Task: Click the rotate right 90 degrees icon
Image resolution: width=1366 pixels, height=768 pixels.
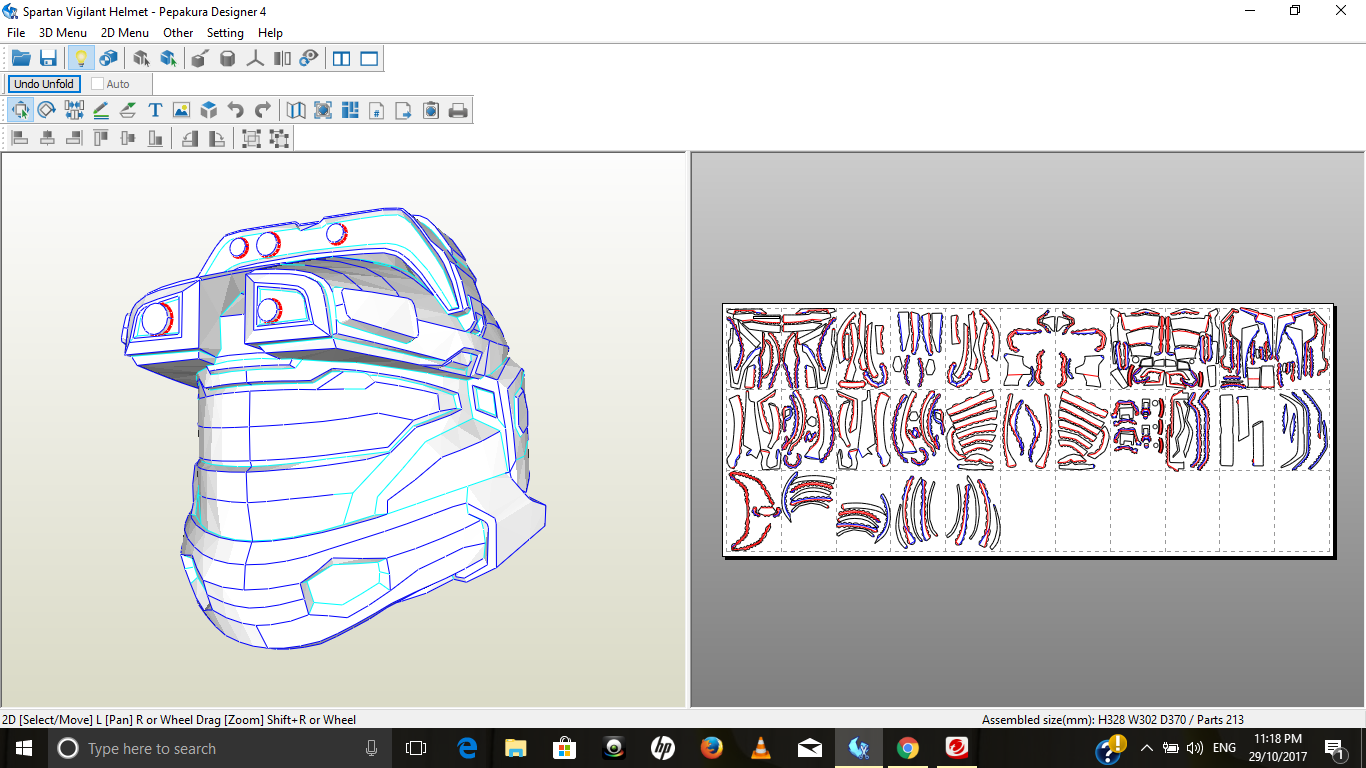Action: tap(216, 138)
